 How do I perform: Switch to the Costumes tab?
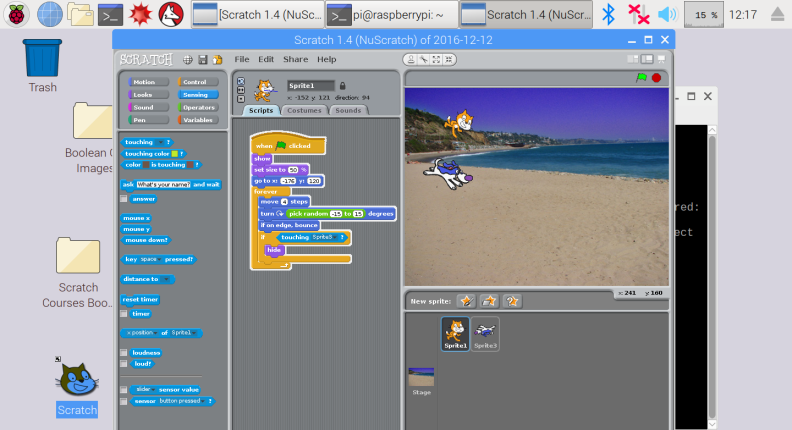point(304,110)
